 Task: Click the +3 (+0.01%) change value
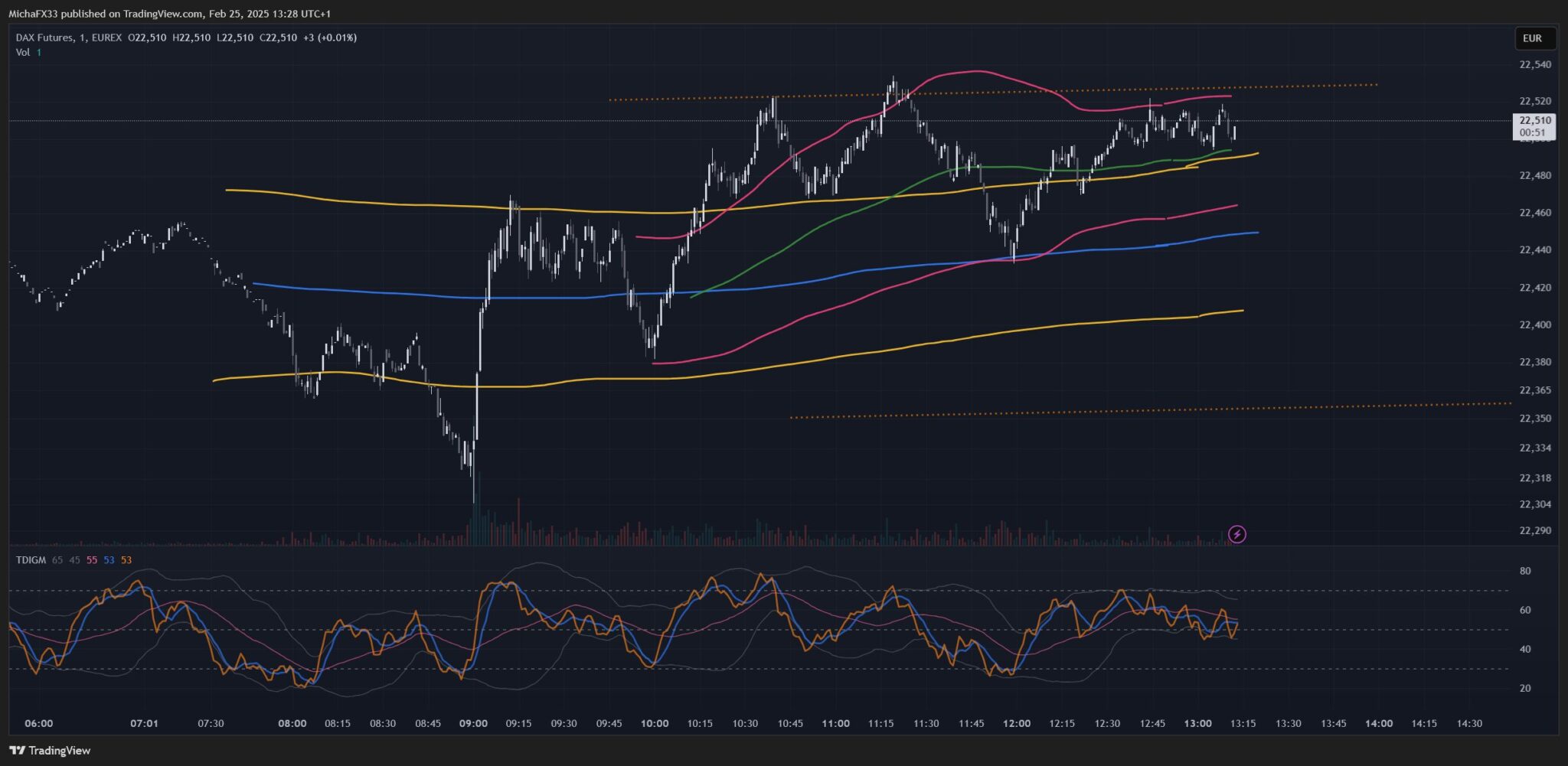(330, 37)
